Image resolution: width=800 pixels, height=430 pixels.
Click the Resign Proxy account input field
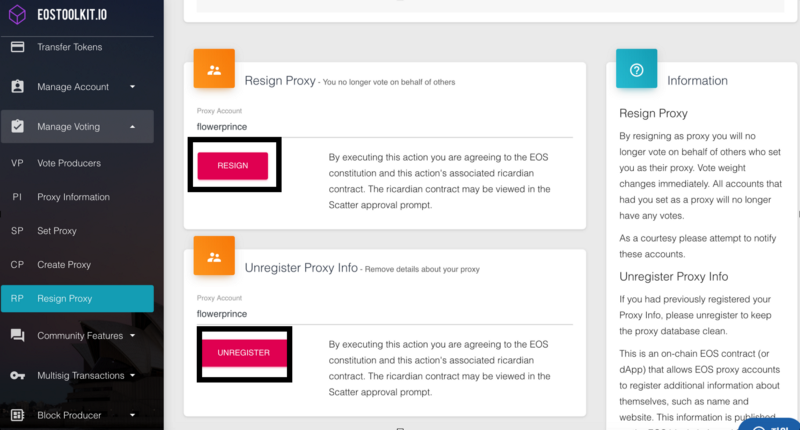pos(384,127)
